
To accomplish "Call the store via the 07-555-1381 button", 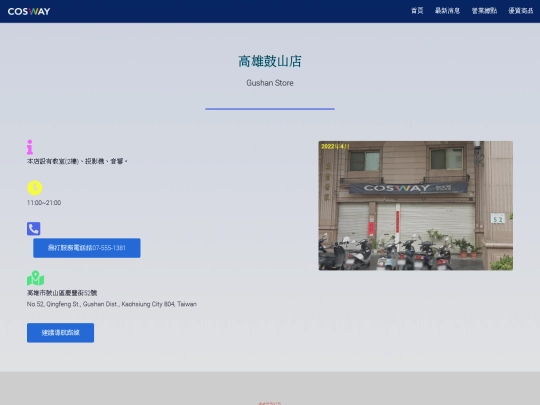I will point(87,248).
